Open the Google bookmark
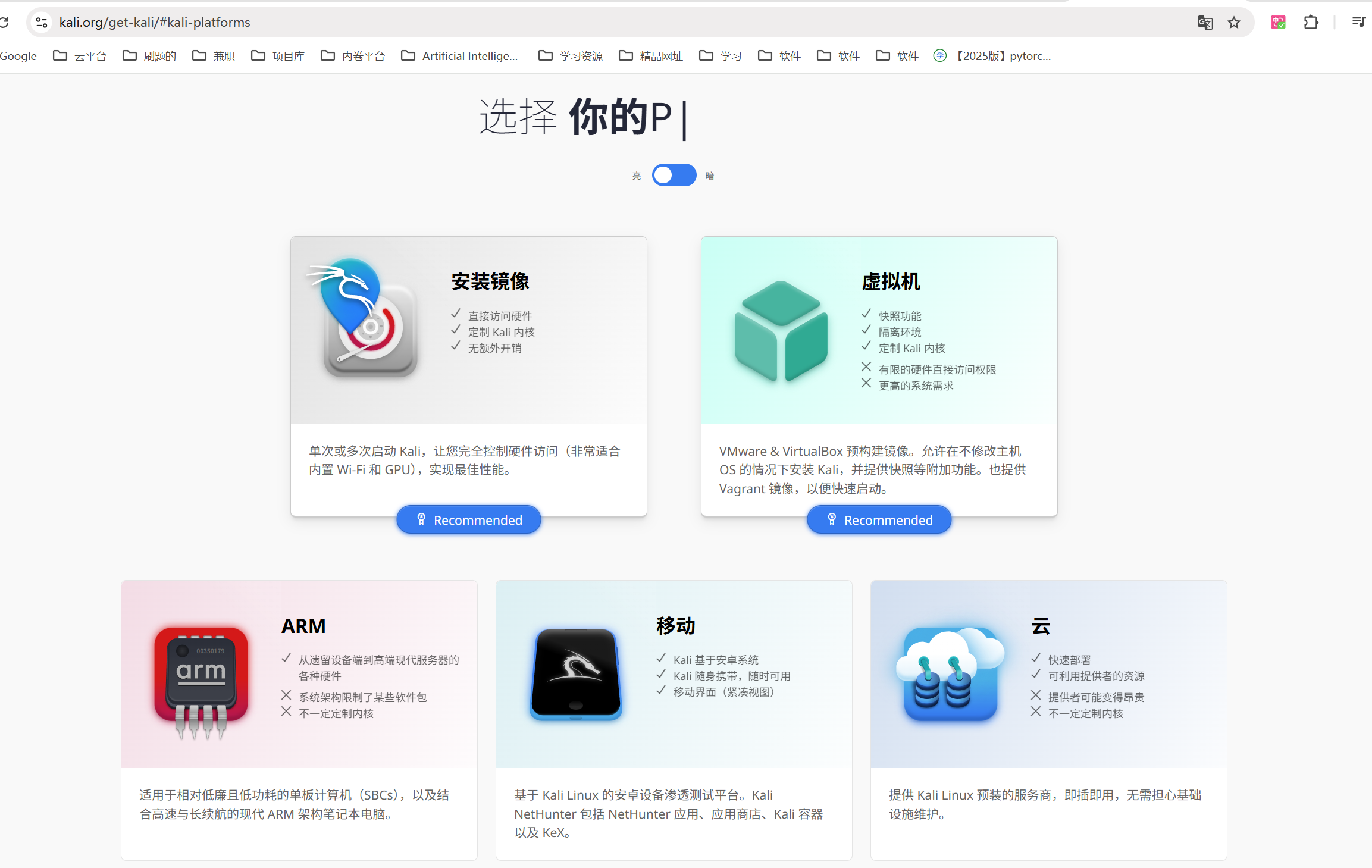This screenshot has width=1372, height=868. point(18,56)
